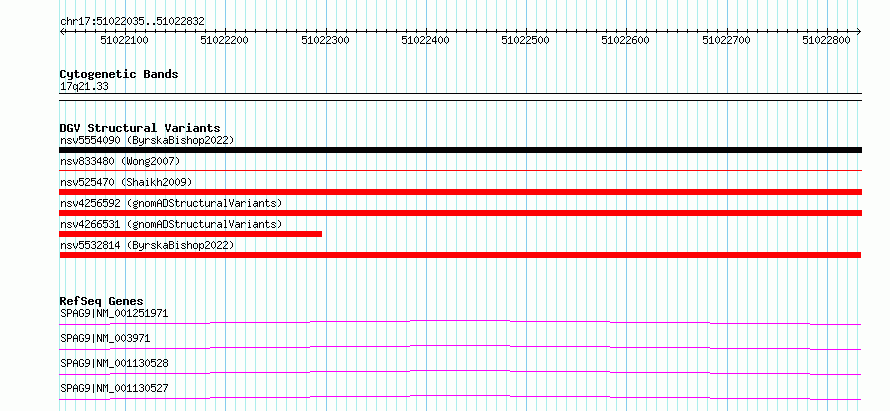
Task: Click the nsv5554090 black variant bar
Action: coord(460,150)
